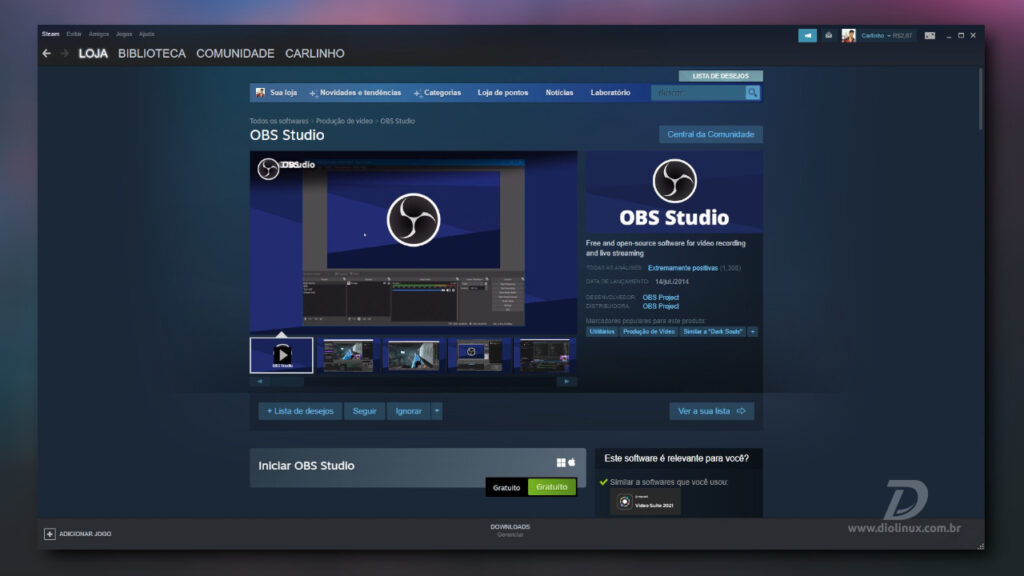The width and height of the screenshot is (1024, 576).
Task: Open the Steam menu
Action: tap(50, 34)
